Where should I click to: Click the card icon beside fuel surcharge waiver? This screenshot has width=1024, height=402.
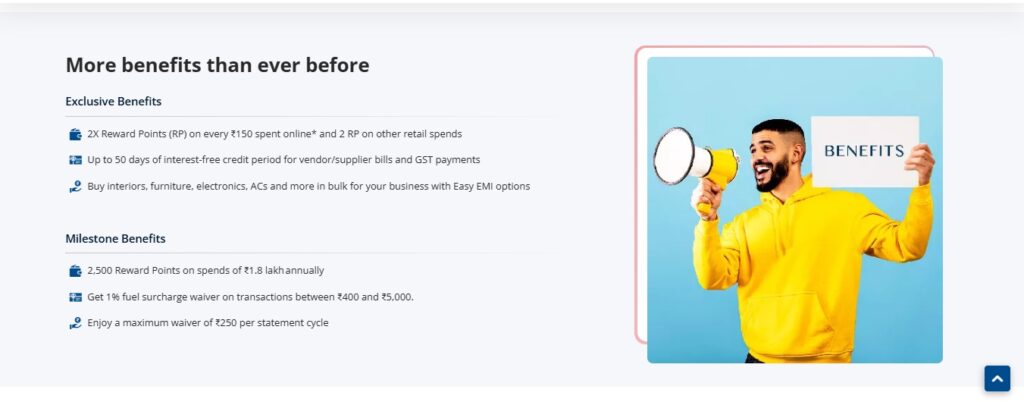tap(75, 297)
